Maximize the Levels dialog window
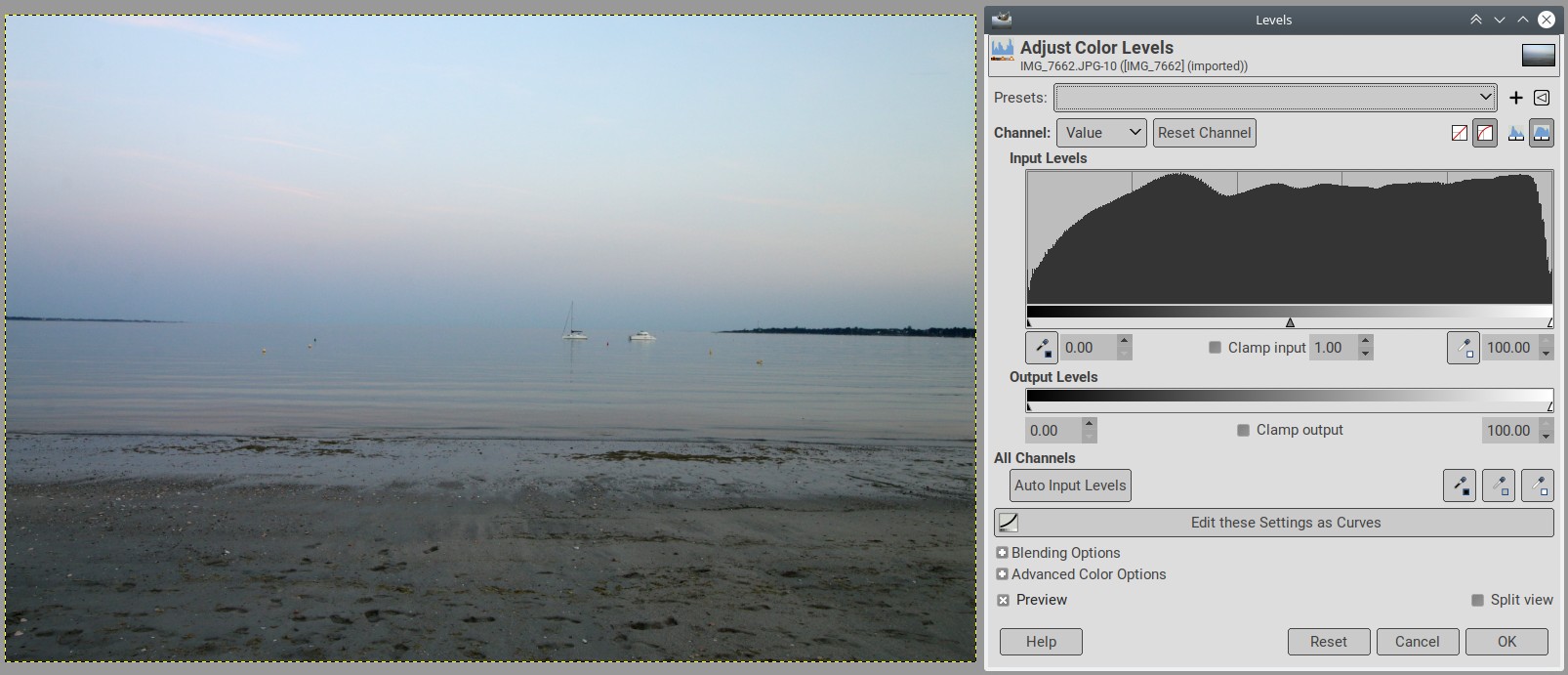 pos(1523,20)
